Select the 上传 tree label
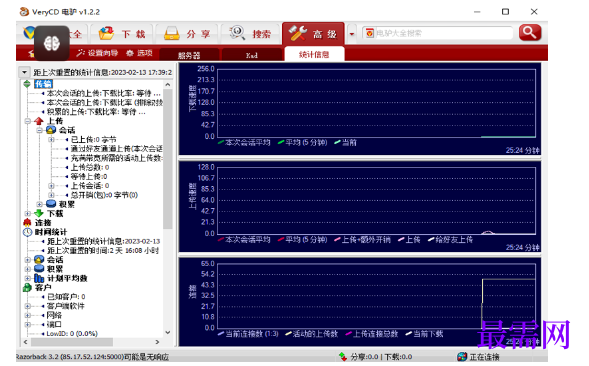Image resolution: width=589 pixels, height=366 pixels. (x=55, y=121)
